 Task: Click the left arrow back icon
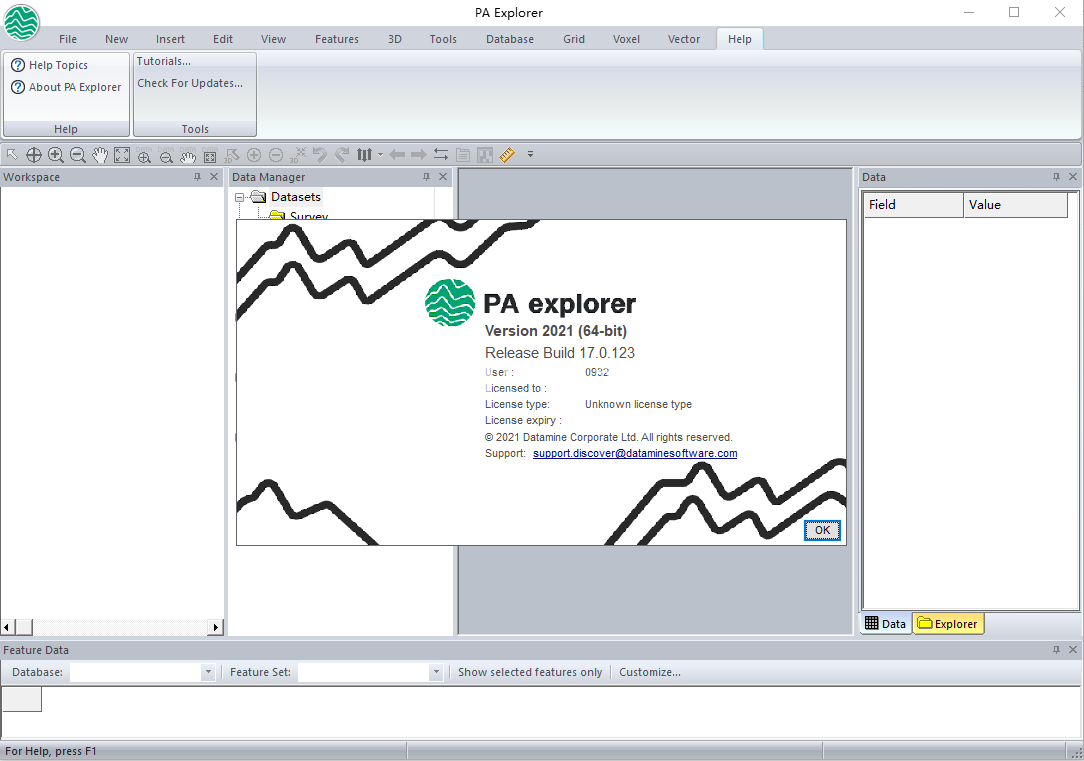pyautogui.click(x=397, y=155)
